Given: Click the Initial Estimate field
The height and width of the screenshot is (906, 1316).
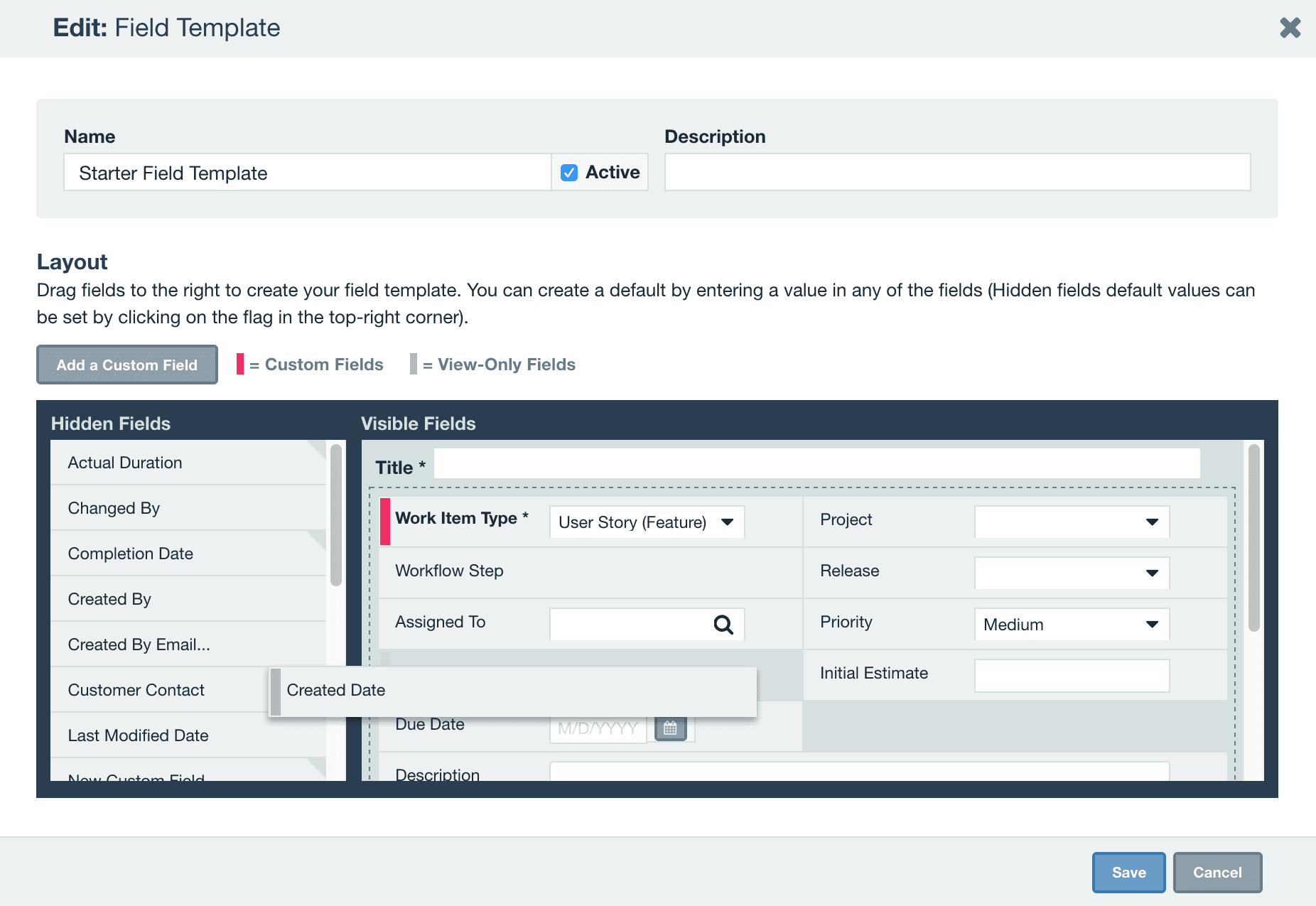Looking at the screenshot, I should click(x=1072, y=675).
